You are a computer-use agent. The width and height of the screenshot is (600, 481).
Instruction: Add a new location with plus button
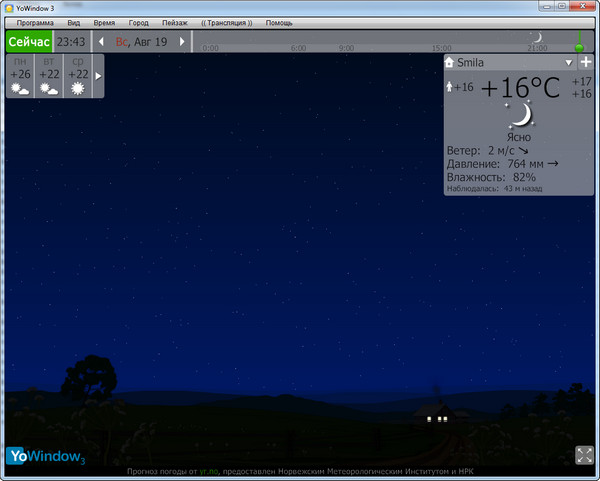tap(585, 62)
